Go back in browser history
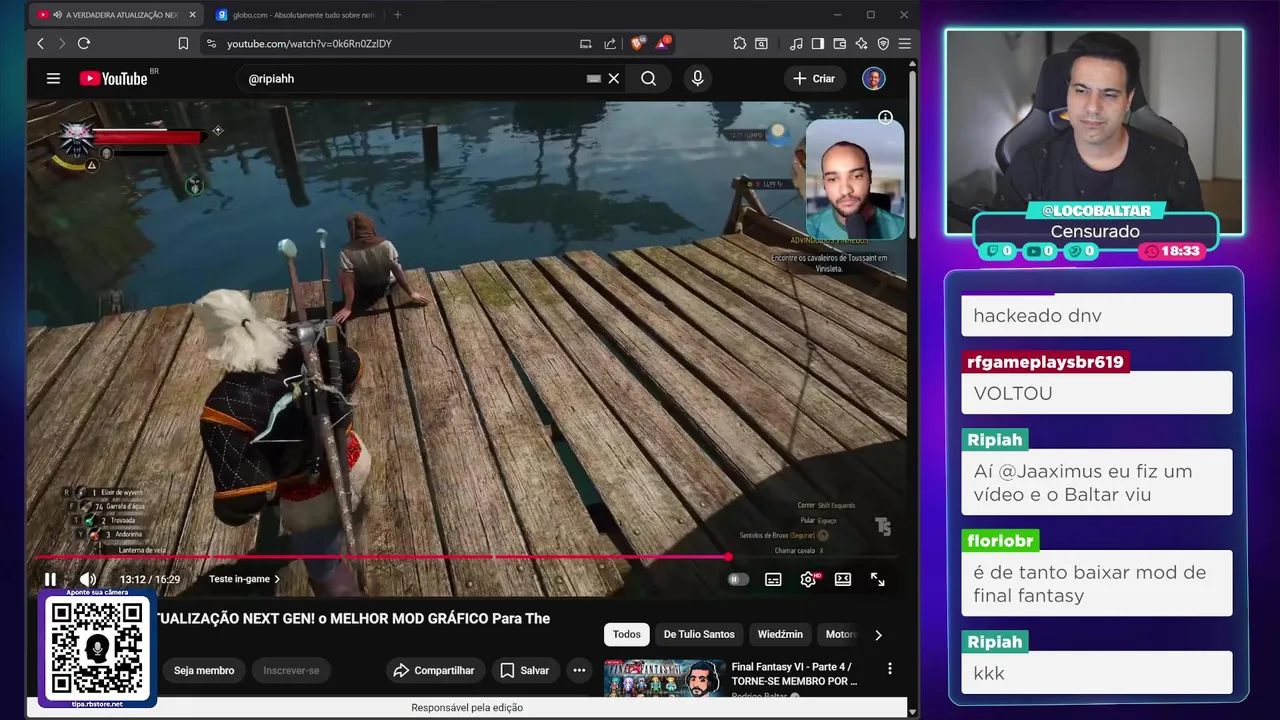This screenshot has width=1280, height=720. pos(40,43)
